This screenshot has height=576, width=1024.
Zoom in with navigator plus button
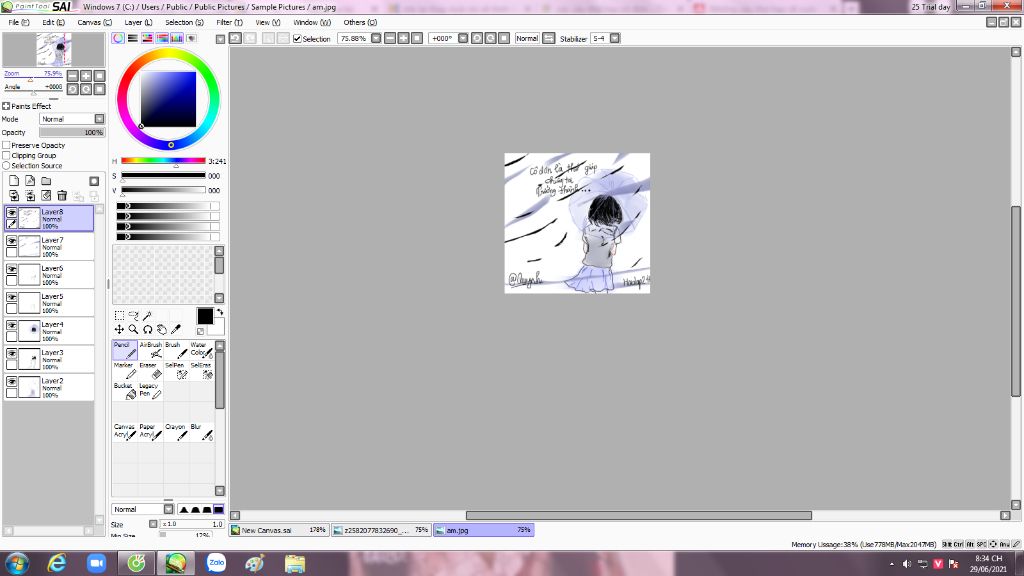(x=86, y=76)
